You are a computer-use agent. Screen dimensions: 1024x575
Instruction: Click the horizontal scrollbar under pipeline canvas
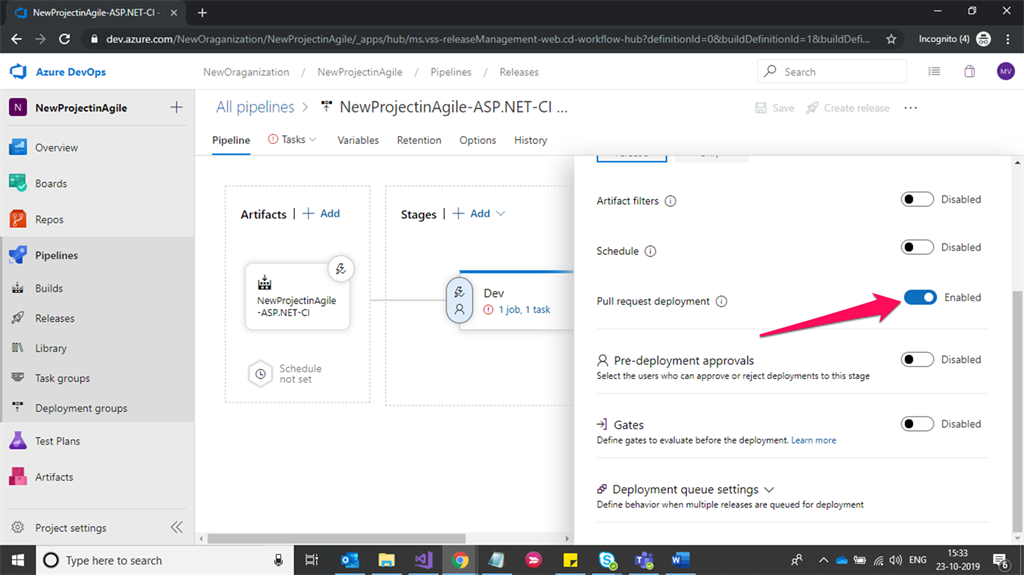tap(336, 538)
